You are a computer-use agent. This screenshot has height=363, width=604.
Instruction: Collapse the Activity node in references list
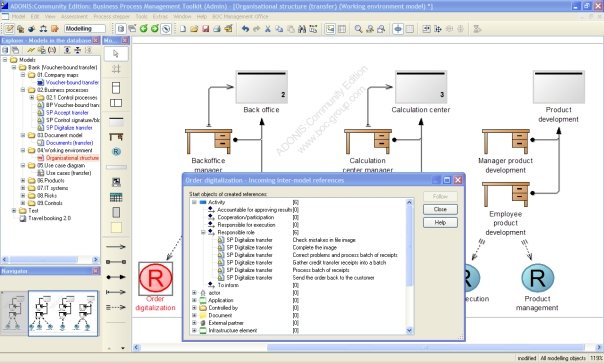195,202
